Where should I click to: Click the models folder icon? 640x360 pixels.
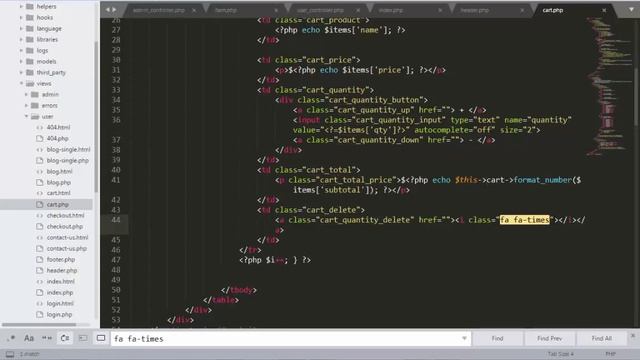point(30,62)
